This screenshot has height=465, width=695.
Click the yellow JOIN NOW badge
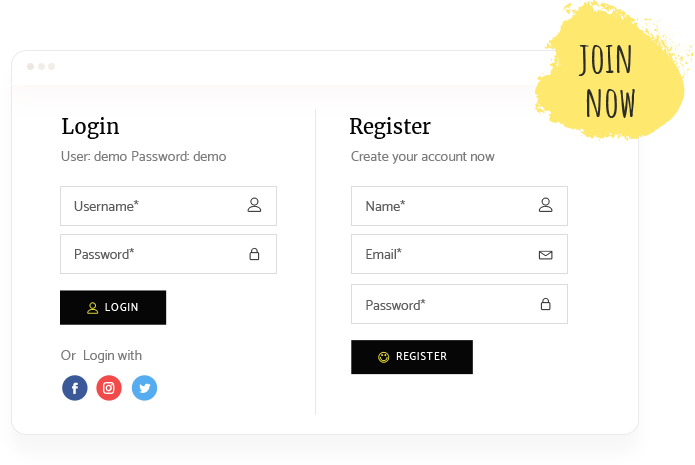tap(609, 81)
